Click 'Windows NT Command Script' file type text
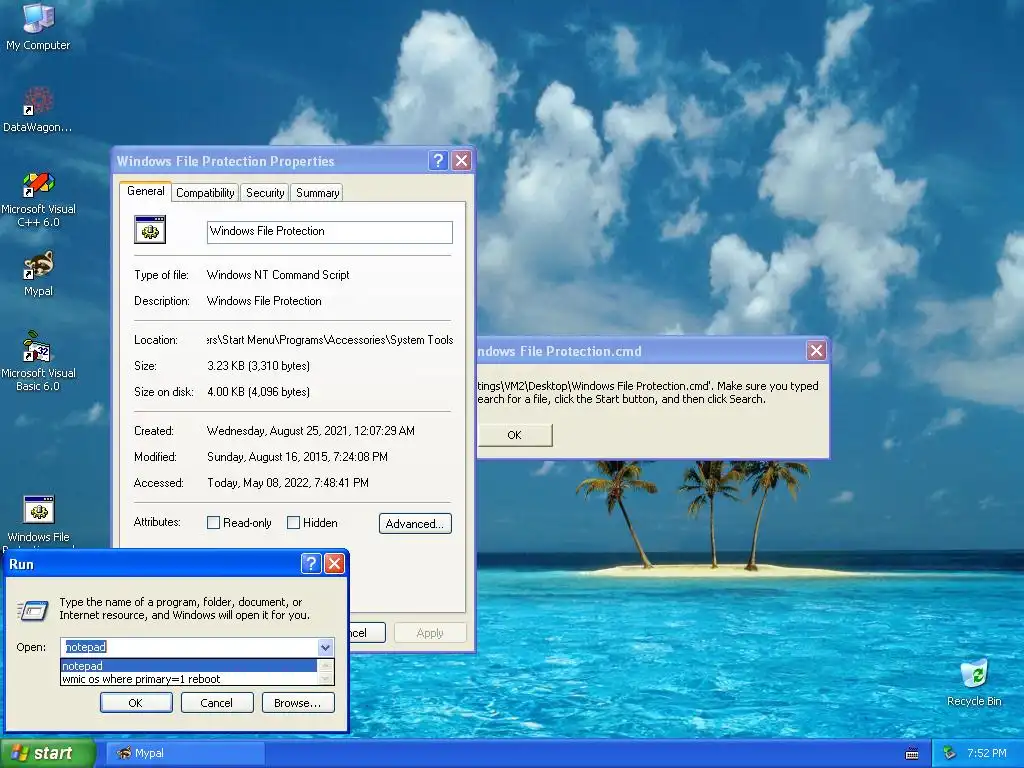 tap(278, 275)
